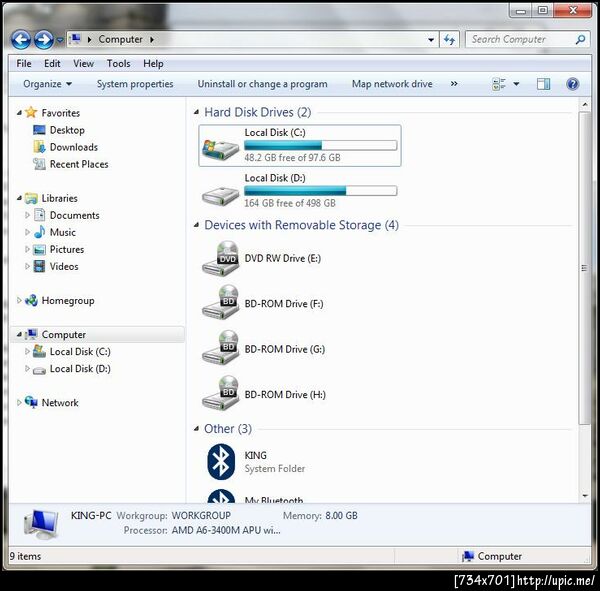Select Network in the navigation pane
The height and width of the screenshot is (591, 600).
60,403
